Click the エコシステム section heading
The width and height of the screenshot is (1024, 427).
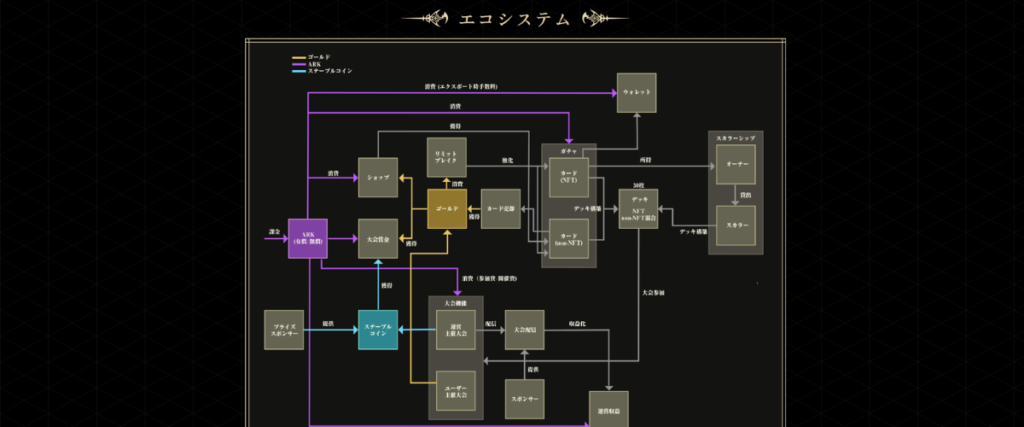click(x=513, y=18)
